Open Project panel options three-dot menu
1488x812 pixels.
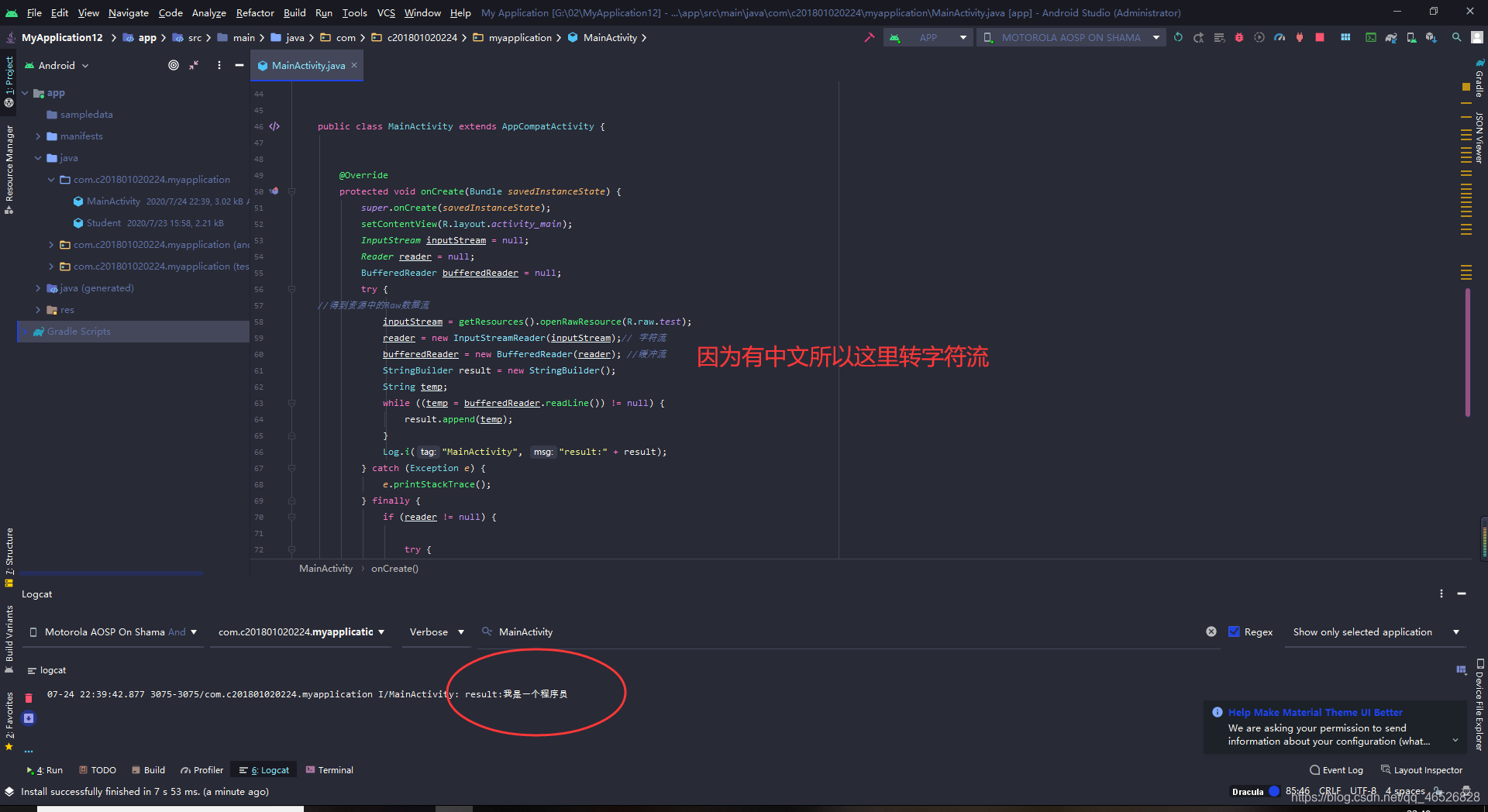219,65
